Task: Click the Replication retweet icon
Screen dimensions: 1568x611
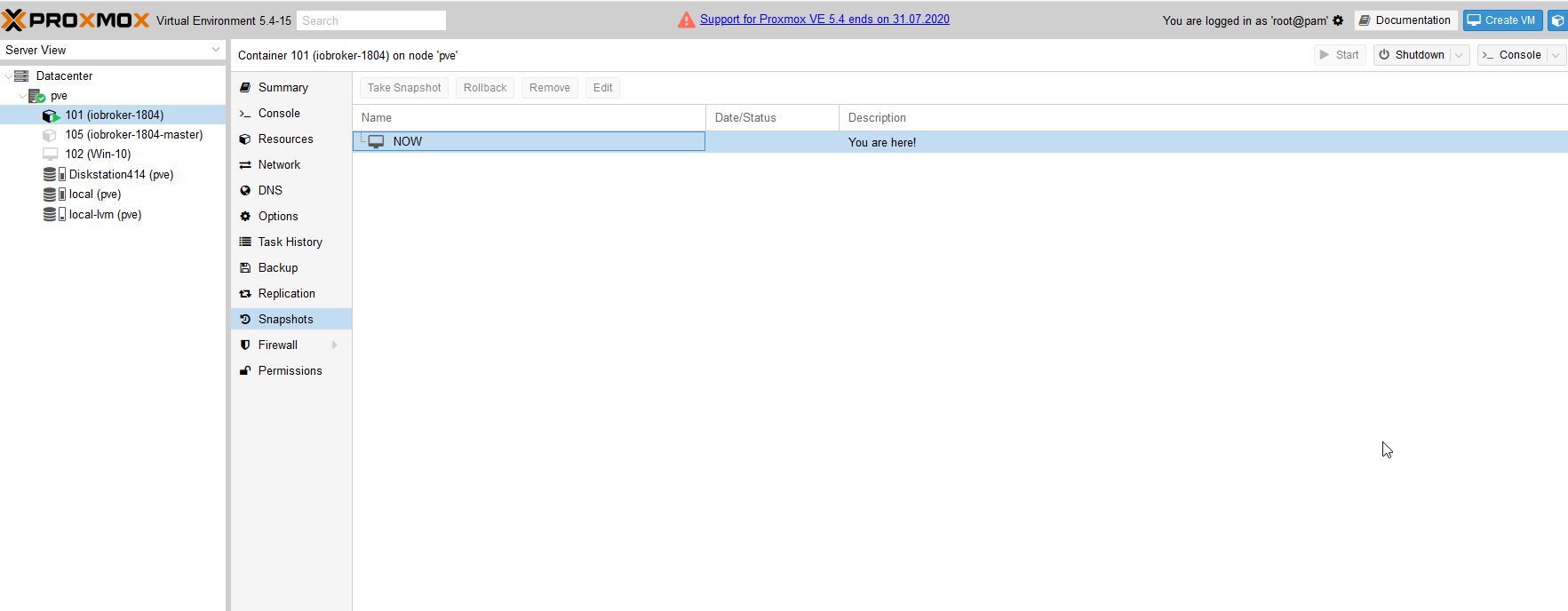Action: 245,294
